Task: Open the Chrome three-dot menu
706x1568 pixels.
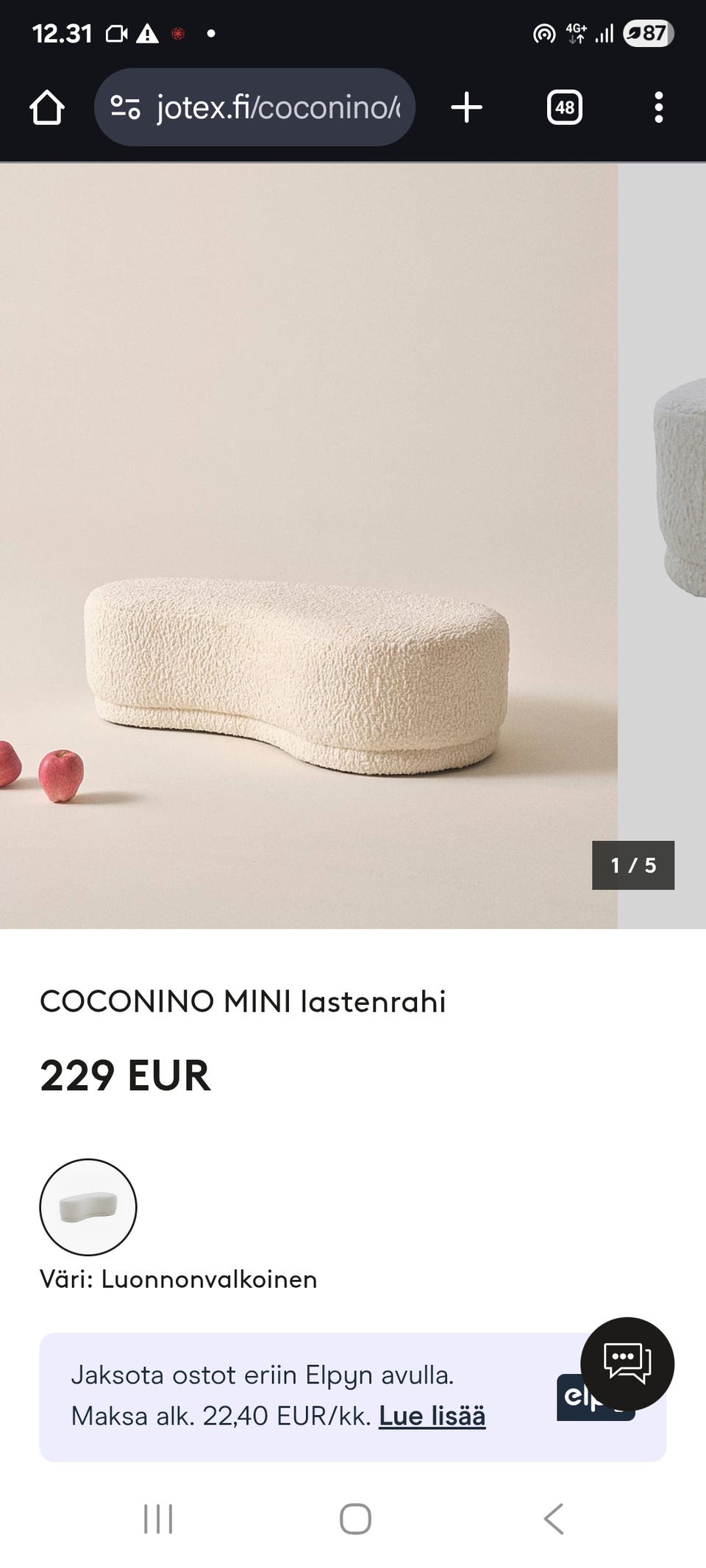Action: pyautogui.click(x=658, y=107)
